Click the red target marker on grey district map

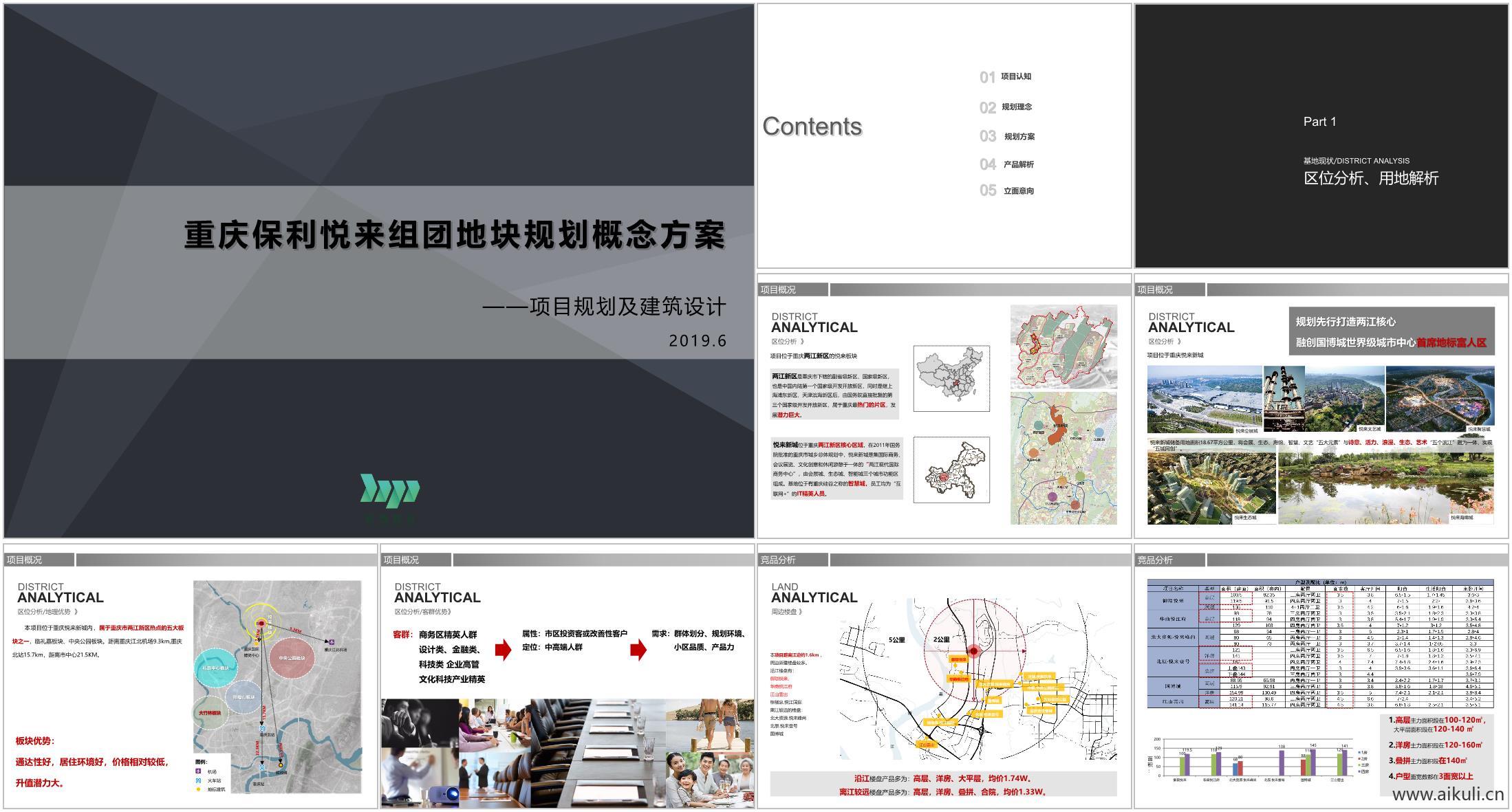(x=261, y=623)
